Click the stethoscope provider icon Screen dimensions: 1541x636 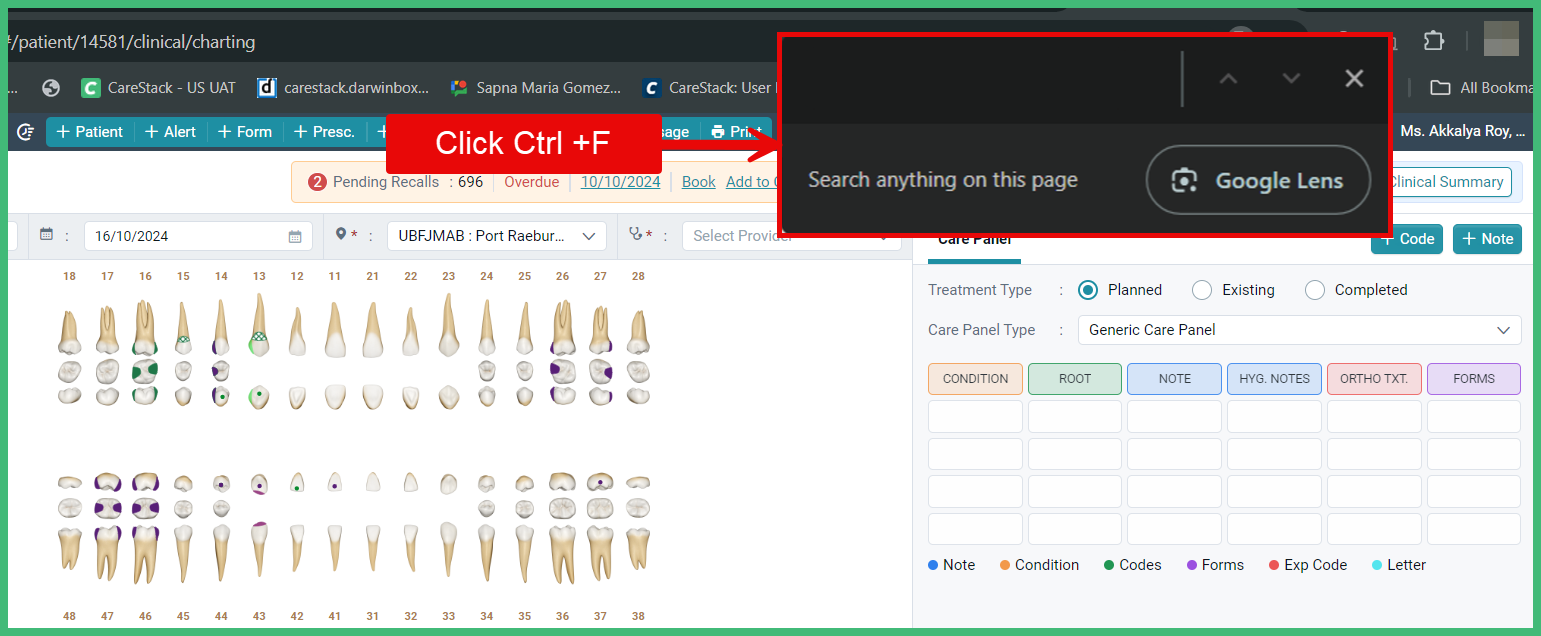635,234
